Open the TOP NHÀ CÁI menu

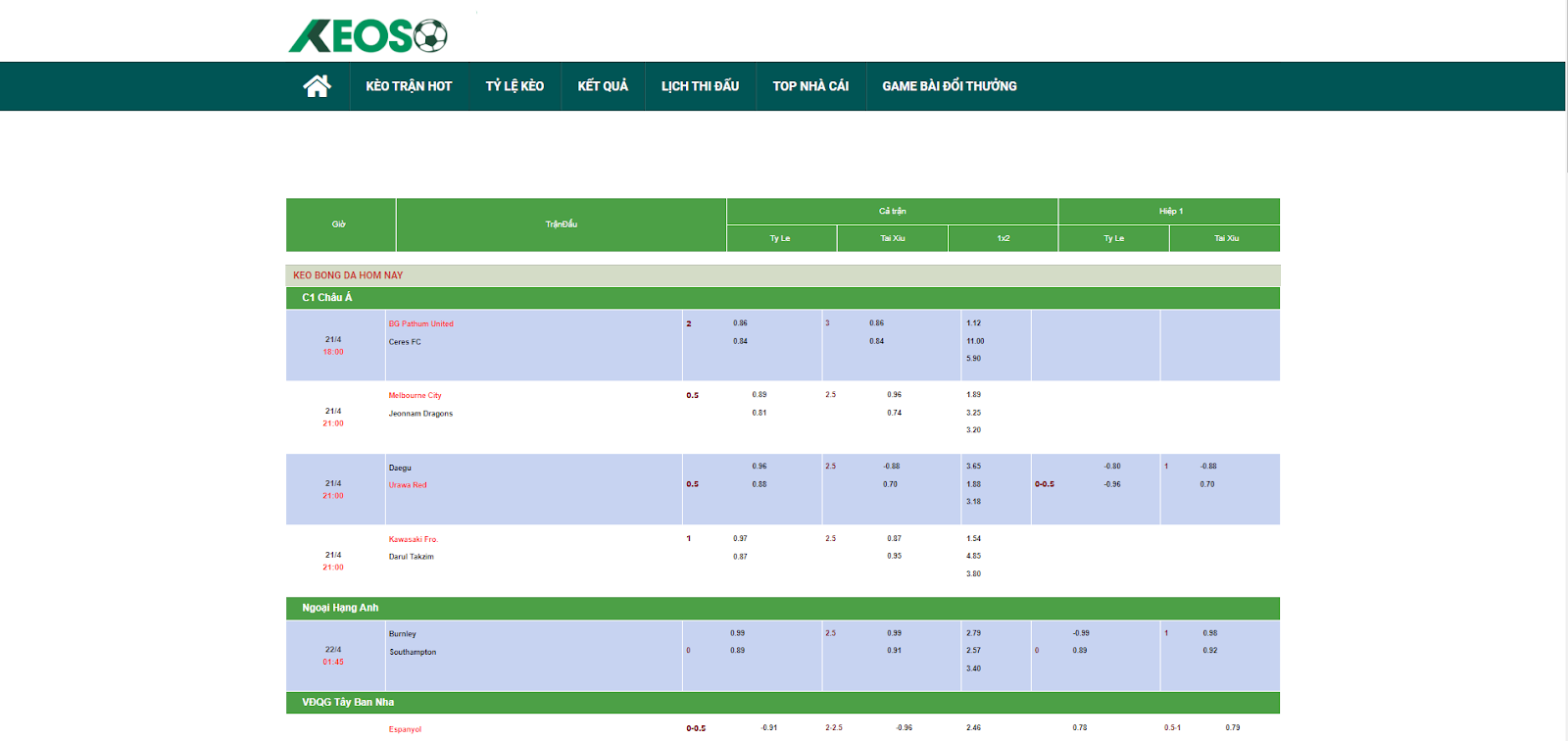tap(810, 86)
